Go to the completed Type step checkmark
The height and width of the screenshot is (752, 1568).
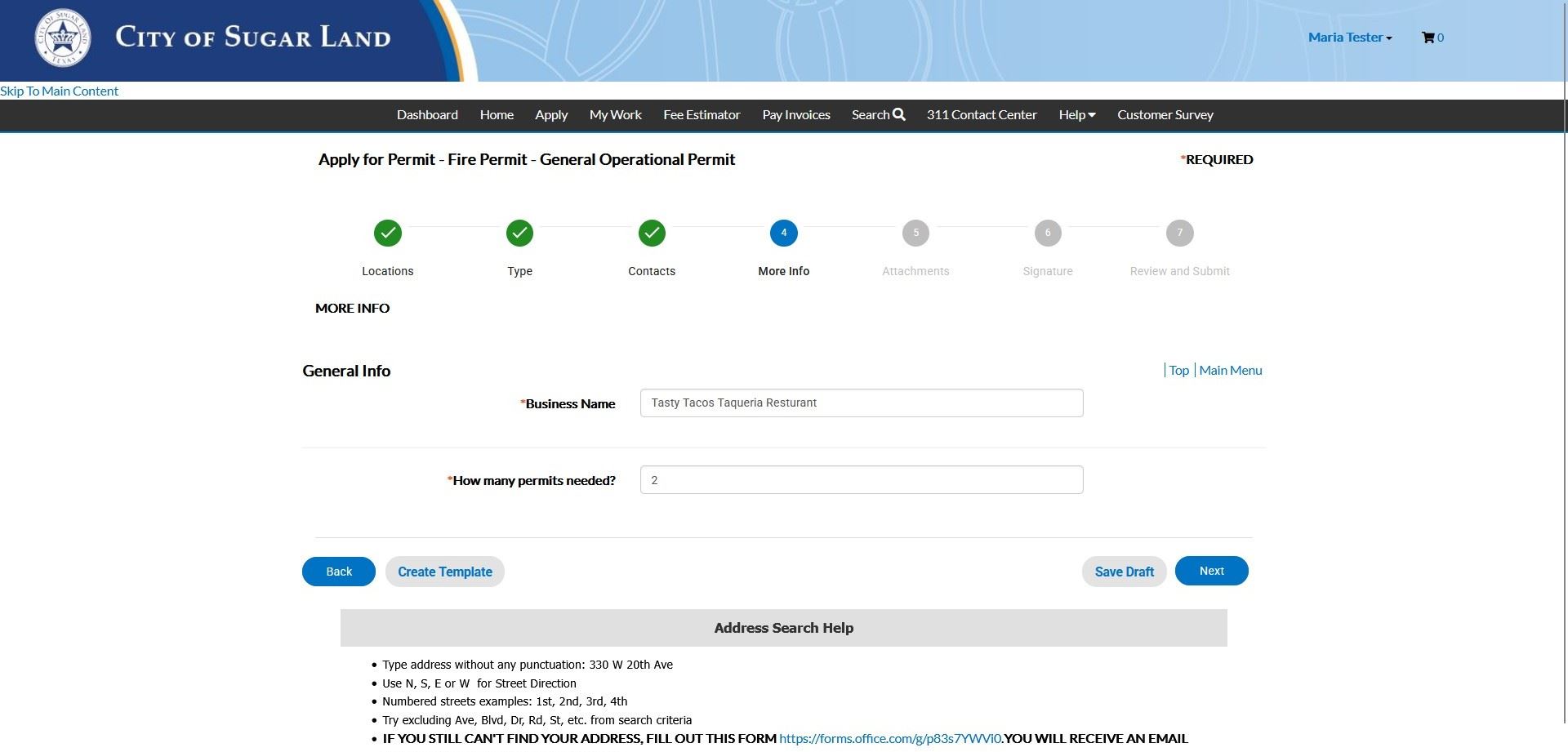click(x=519, y=234)
